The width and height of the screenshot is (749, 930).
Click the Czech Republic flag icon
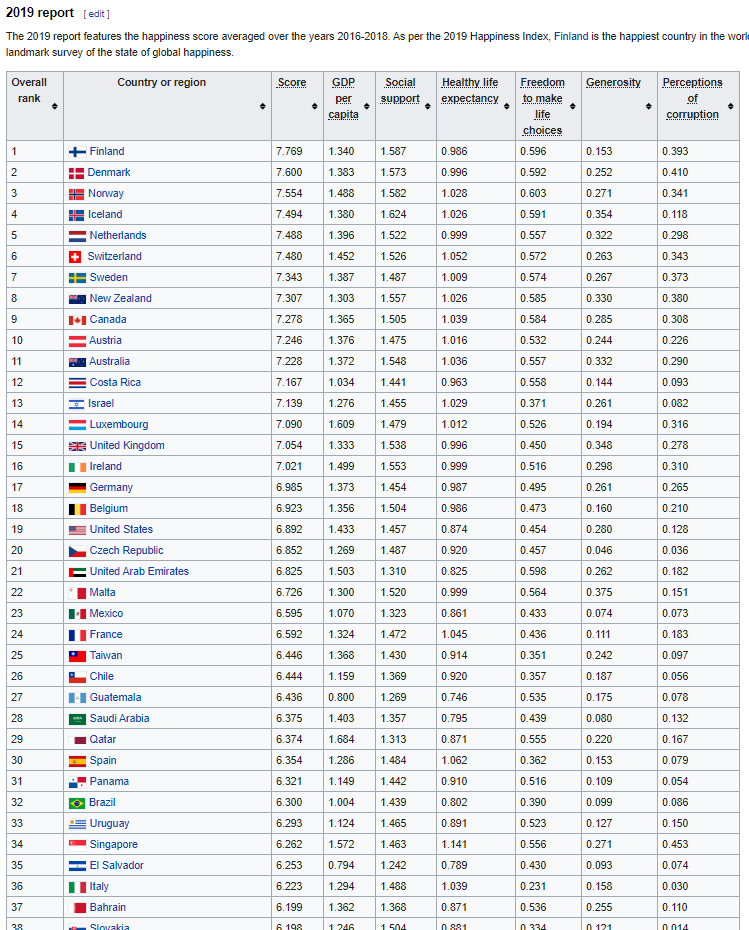(77, 551)
